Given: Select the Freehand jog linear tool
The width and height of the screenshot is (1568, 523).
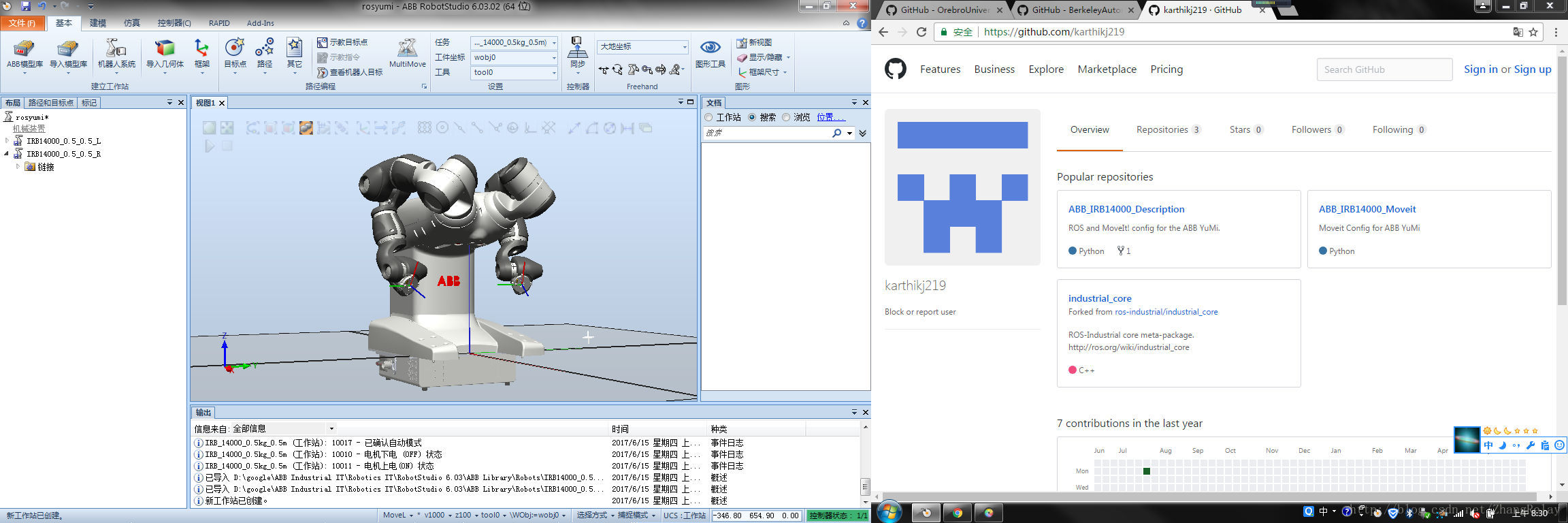Looking at the screenshot, I should [x=647, y=70].
